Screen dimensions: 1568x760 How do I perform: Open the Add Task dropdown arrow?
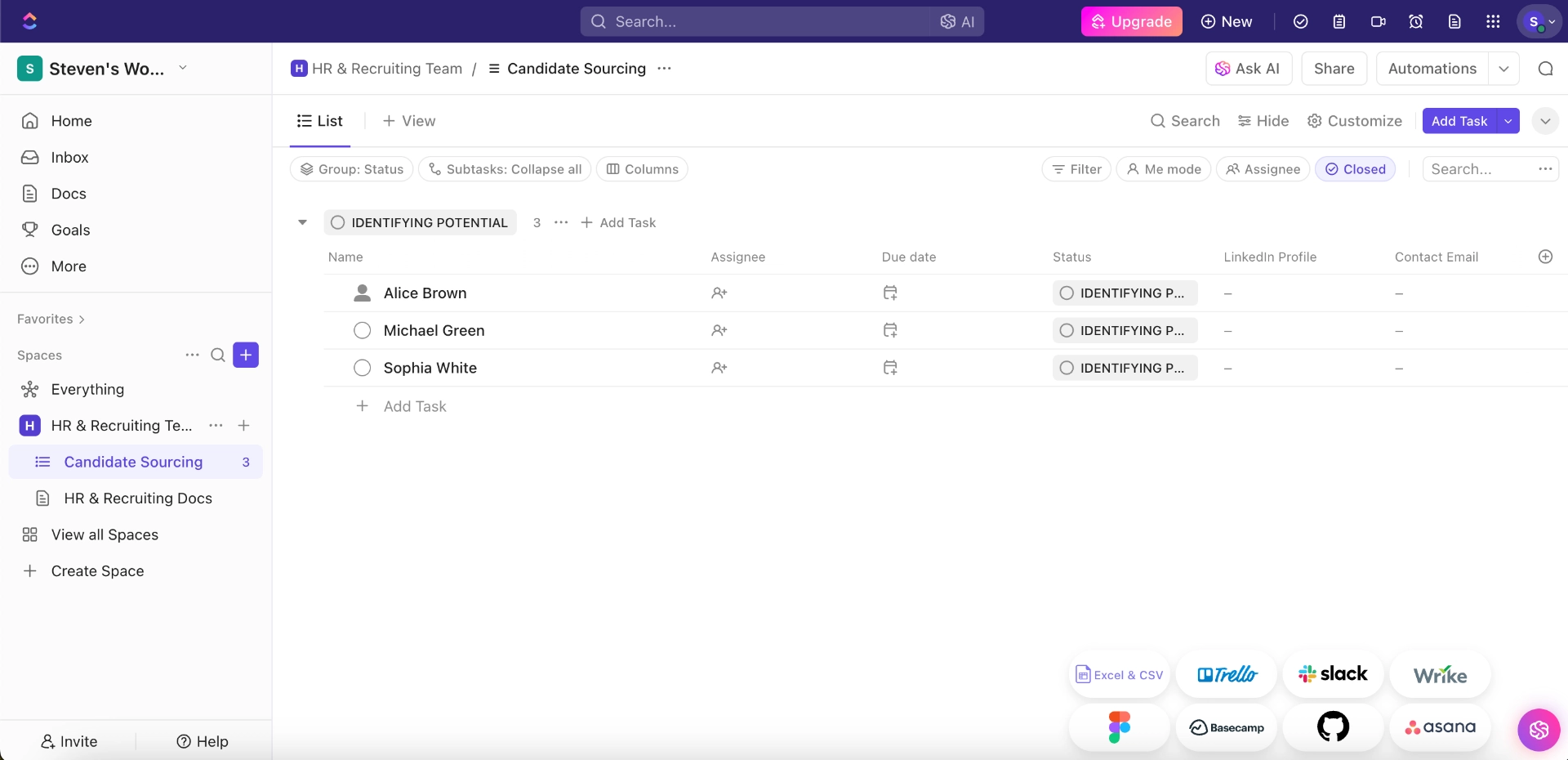1508,121
